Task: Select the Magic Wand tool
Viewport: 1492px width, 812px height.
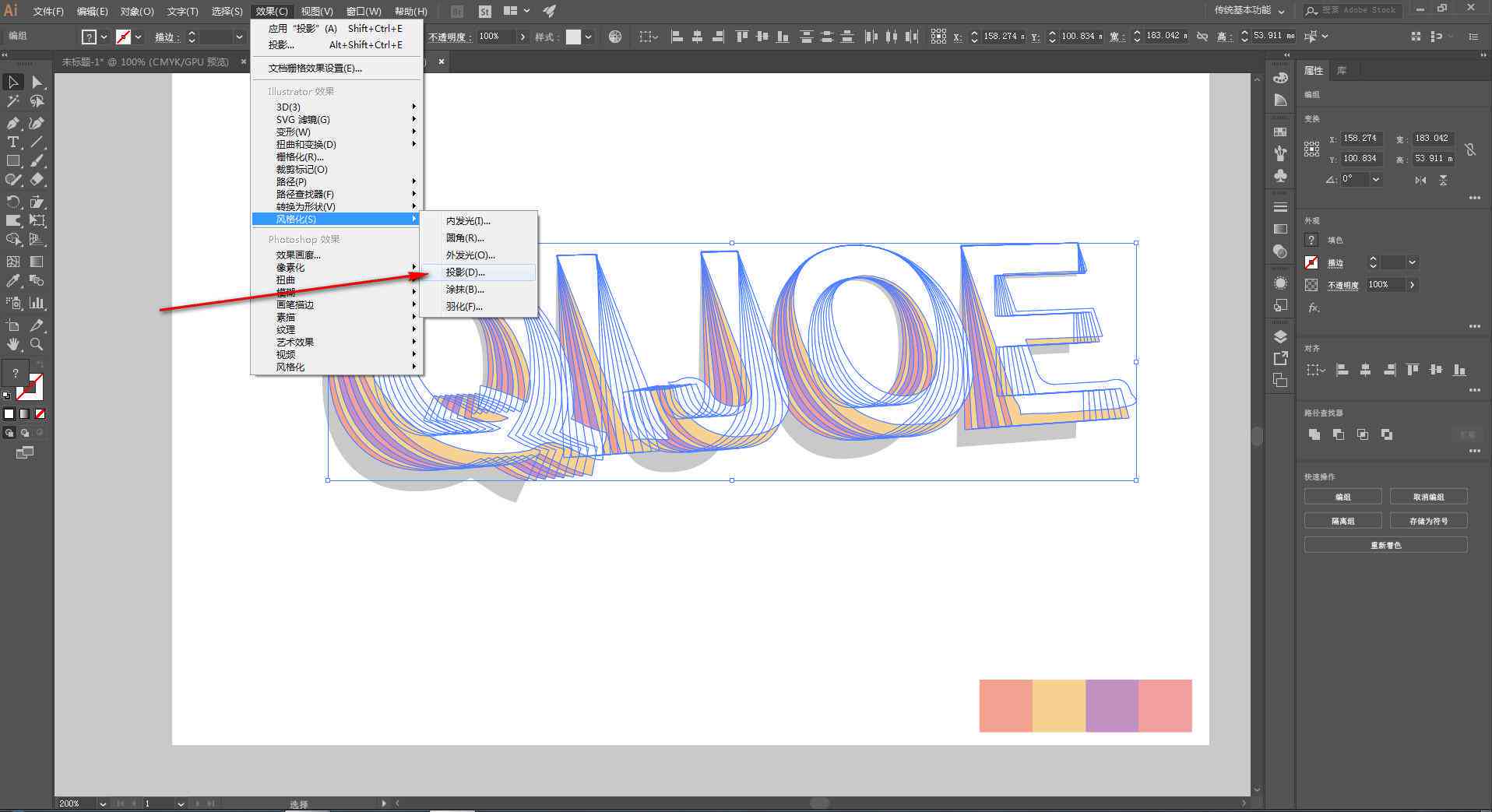Action: coord(13,101)
